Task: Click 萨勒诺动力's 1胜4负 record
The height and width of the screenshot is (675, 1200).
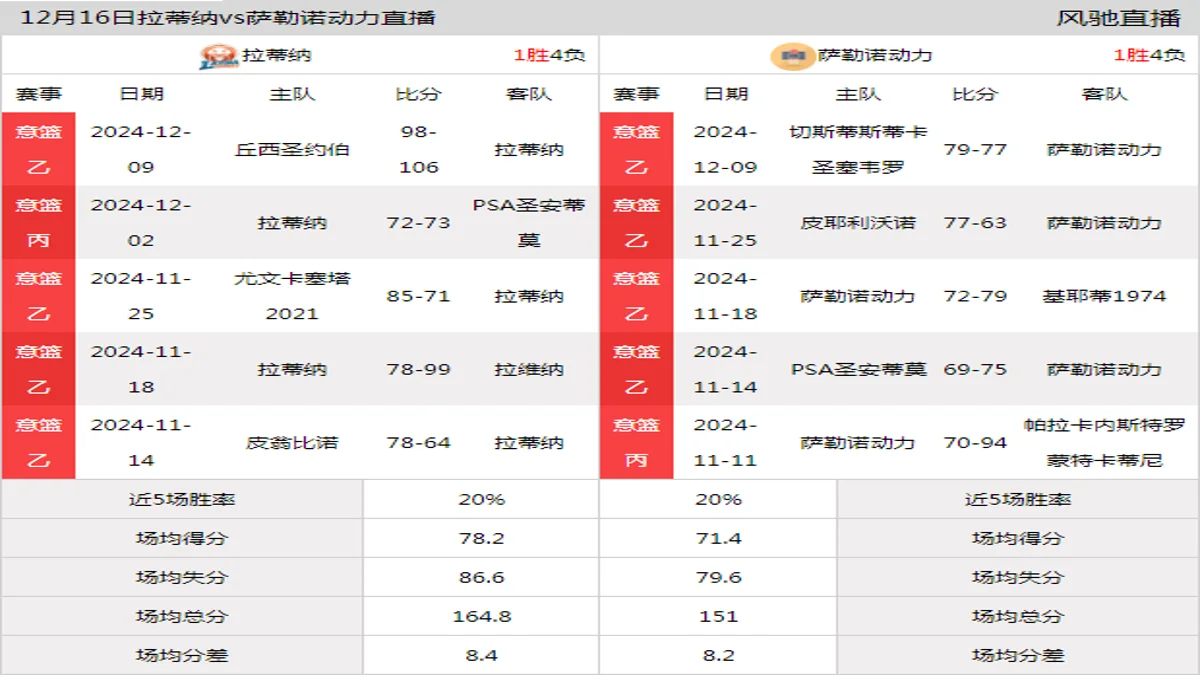Action: tap(1149, 56)
